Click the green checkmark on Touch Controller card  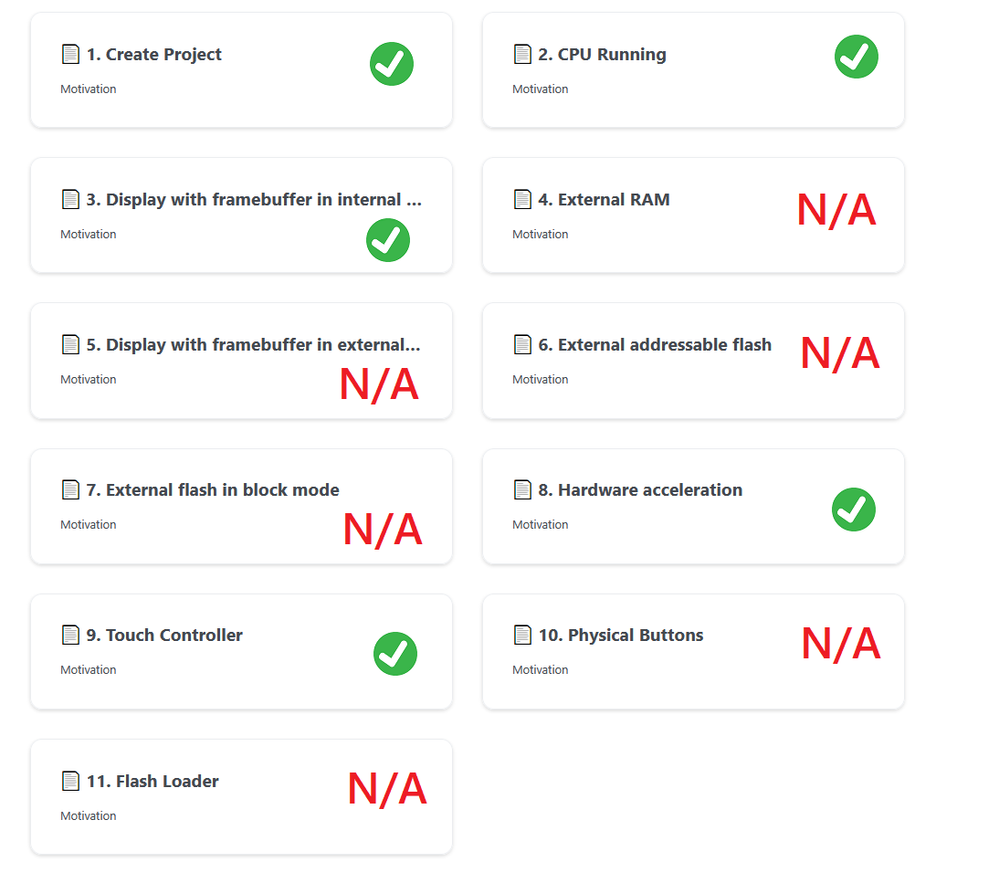395,654
